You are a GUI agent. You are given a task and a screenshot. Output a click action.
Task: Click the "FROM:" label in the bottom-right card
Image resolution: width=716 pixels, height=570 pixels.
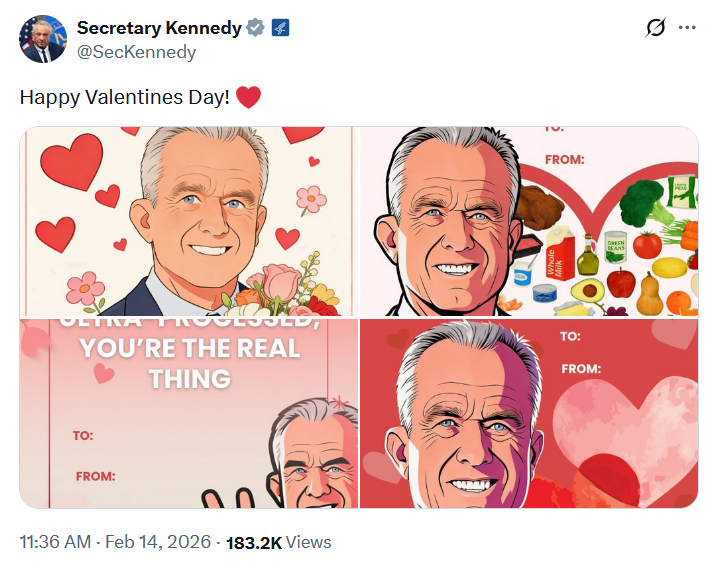point(581,369)
